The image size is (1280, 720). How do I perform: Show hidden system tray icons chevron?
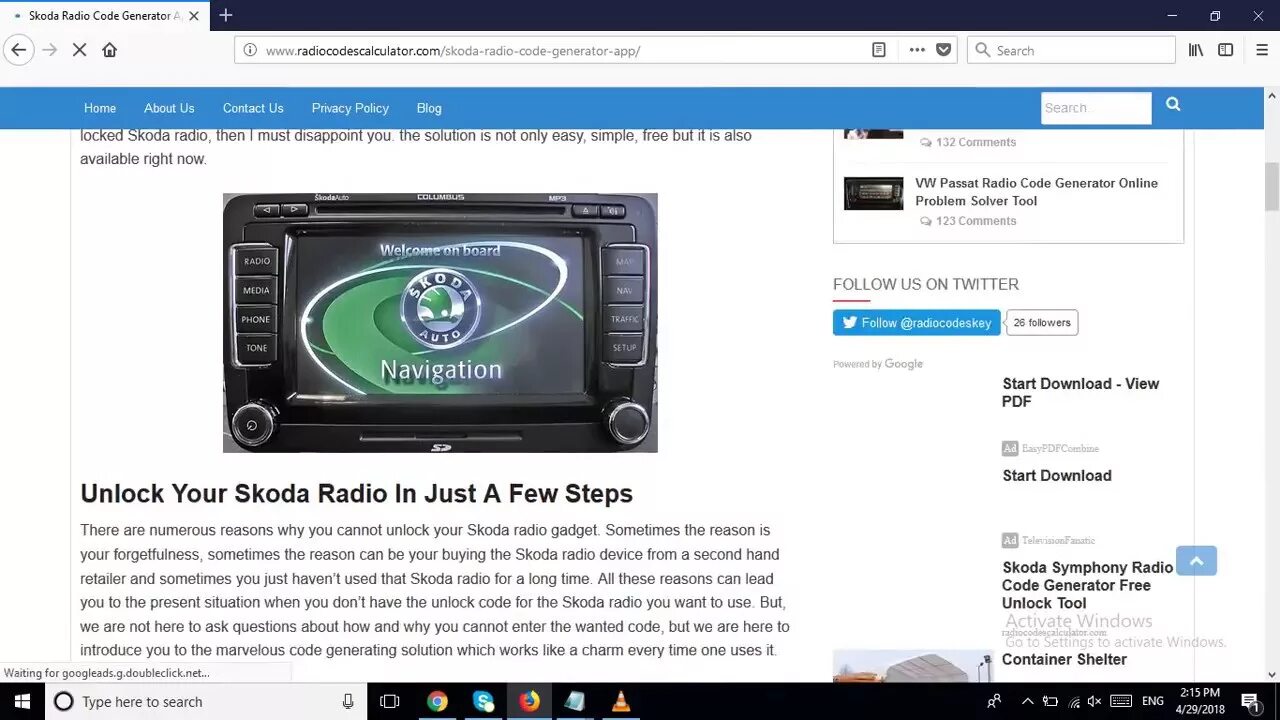pos(1027,701)
